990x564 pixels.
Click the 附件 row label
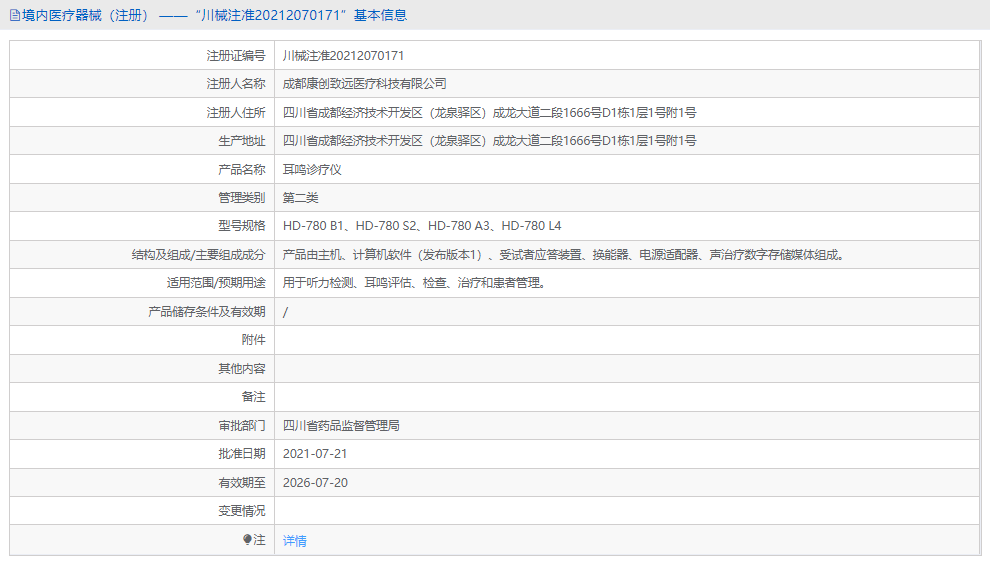(254, 340)
